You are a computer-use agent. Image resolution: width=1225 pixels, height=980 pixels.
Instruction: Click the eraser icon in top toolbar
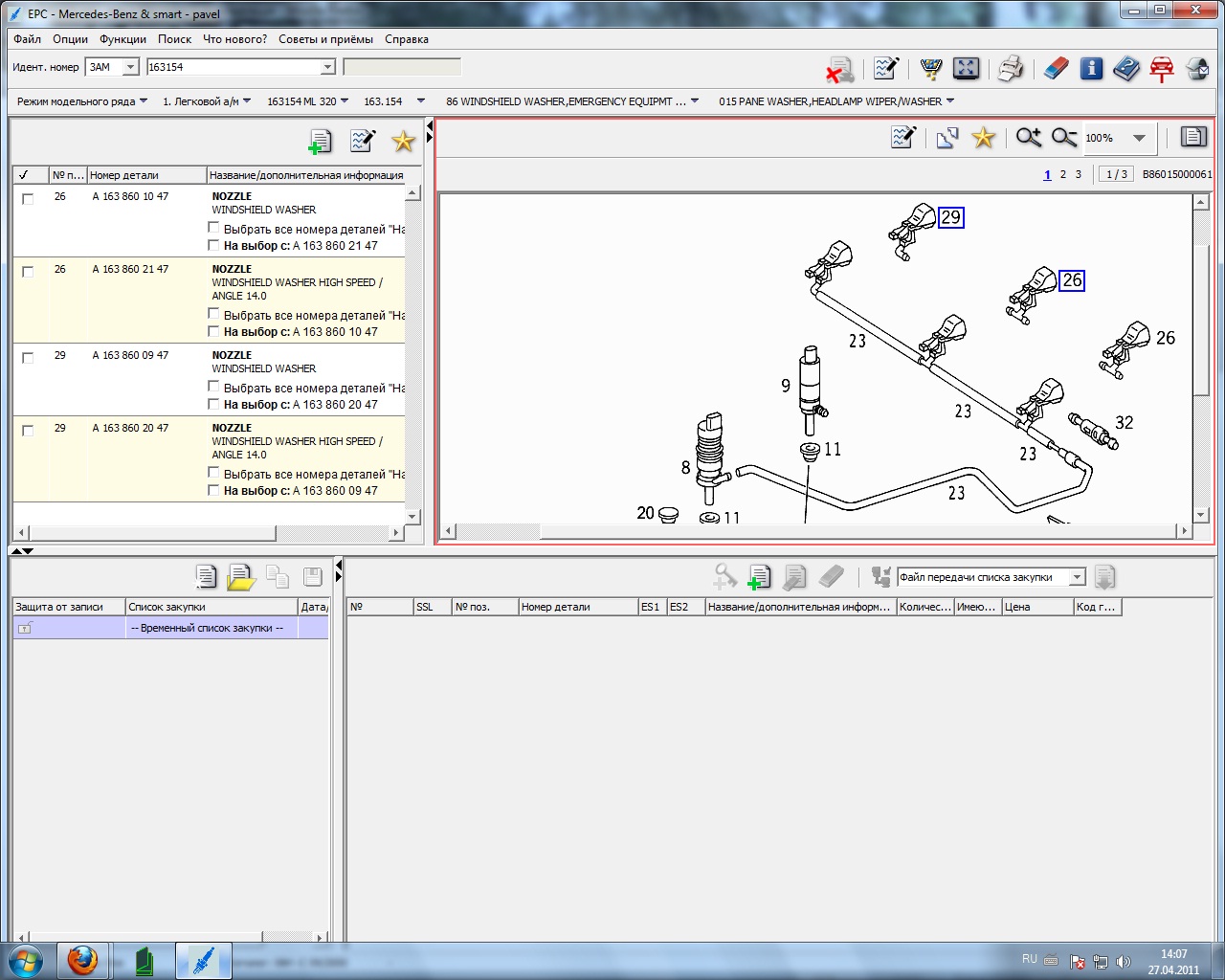point(1056,69)
